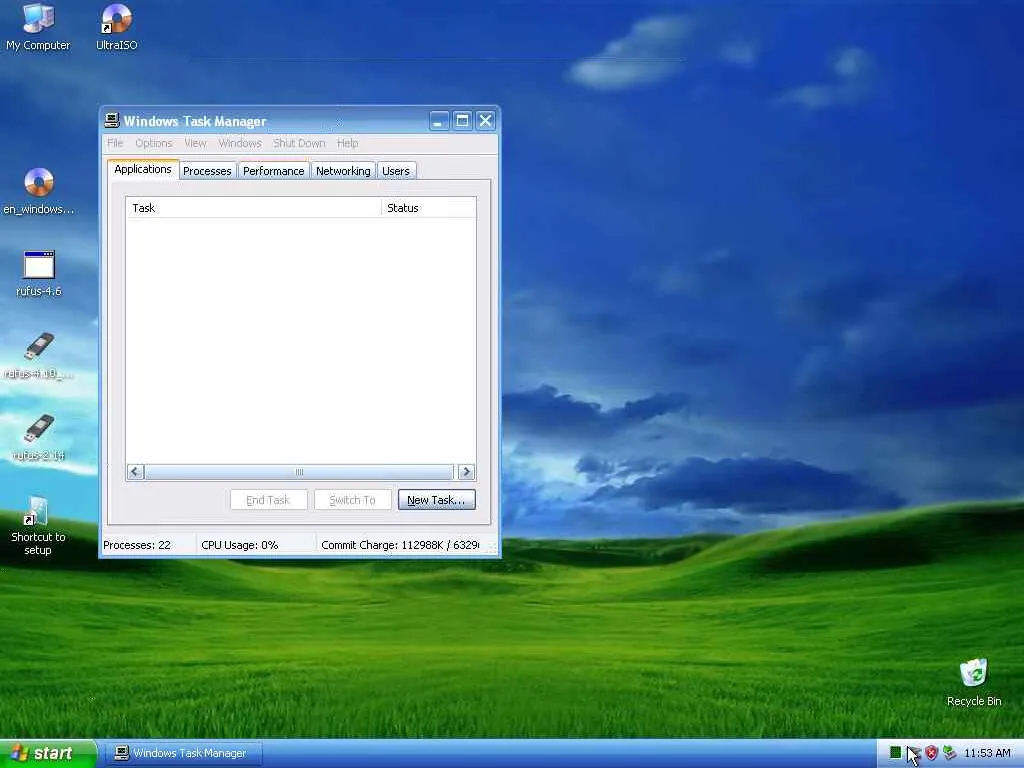Click the End Task button
The width and height of the screenshot is (1024, 768).
(x=268, y=500)
